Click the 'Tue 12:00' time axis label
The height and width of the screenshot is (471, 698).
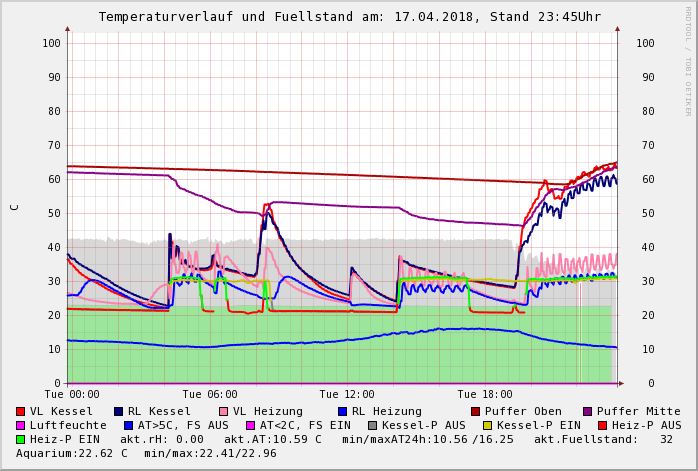click(x=347, y=394)
